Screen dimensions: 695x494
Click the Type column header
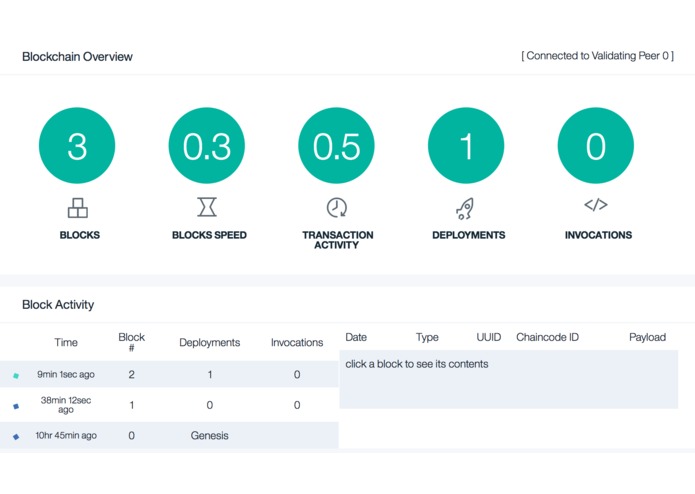click(427, 337)
